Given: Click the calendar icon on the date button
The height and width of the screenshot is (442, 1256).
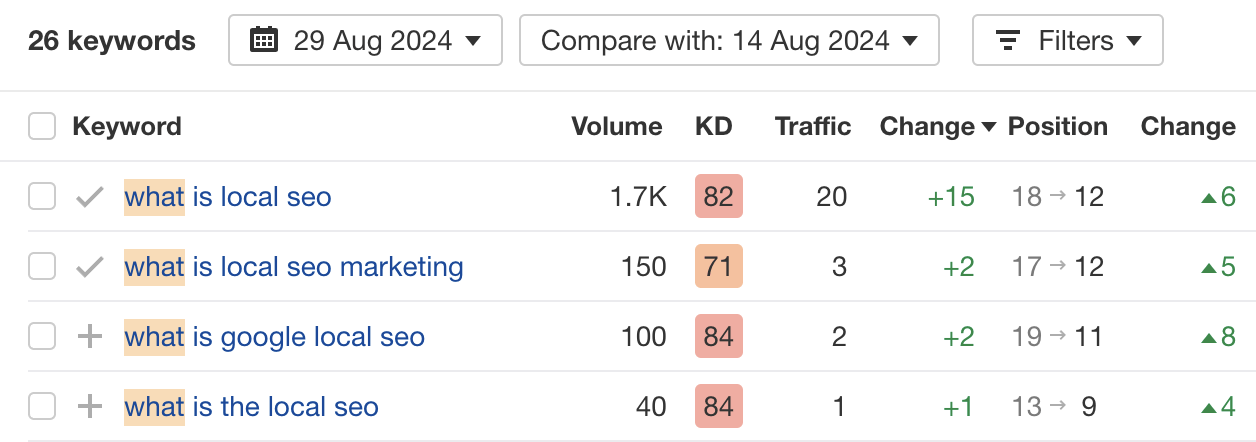Looking at the screenshot, I should [264, 41].
